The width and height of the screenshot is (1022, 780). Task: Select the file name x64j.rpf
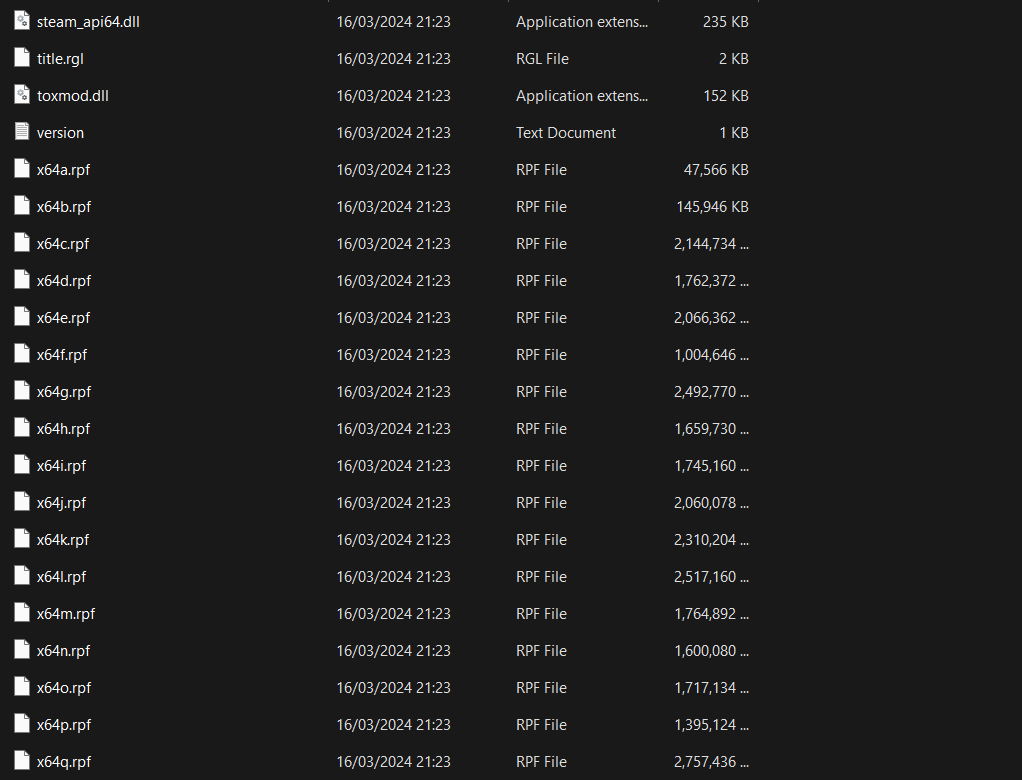click(x=61, y=503)
